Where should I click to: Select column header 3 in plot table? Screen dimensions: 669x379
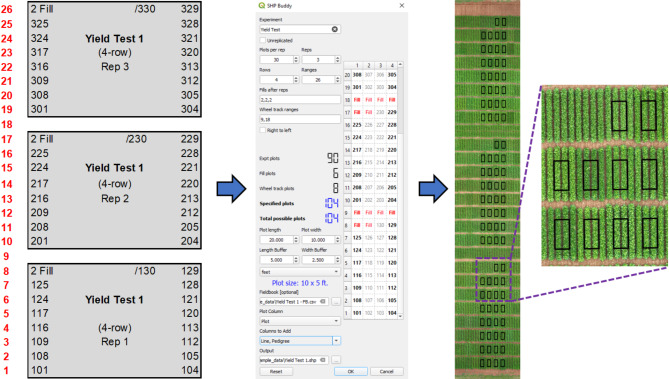pyautogui.click(x=380, y=65)
